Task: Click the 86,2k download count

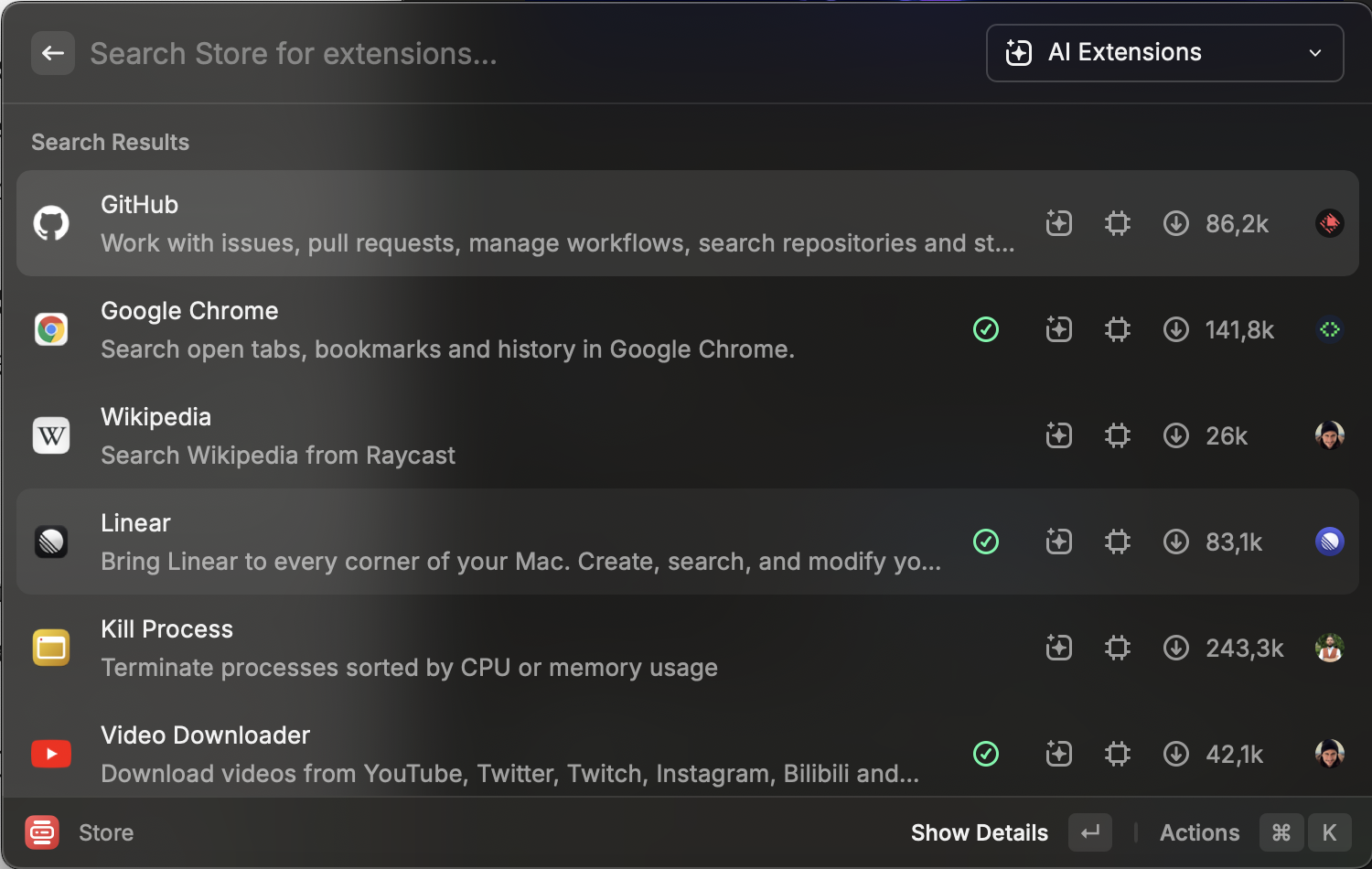Action: click(1237, 224)
